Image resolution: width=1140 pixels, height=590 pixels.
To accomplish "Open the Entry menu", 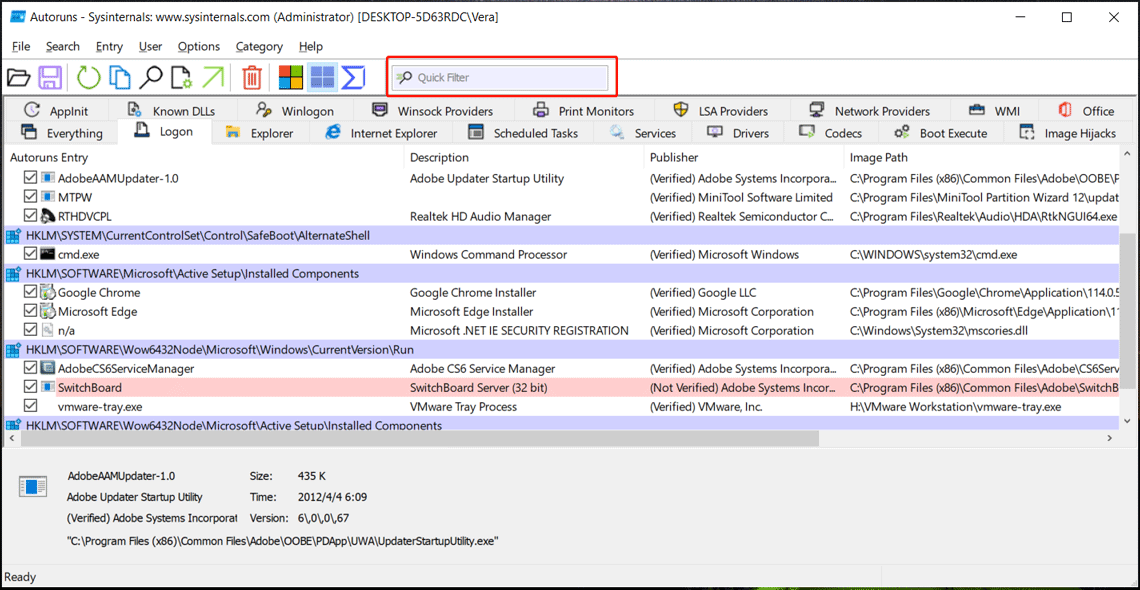I will (109, 46).
